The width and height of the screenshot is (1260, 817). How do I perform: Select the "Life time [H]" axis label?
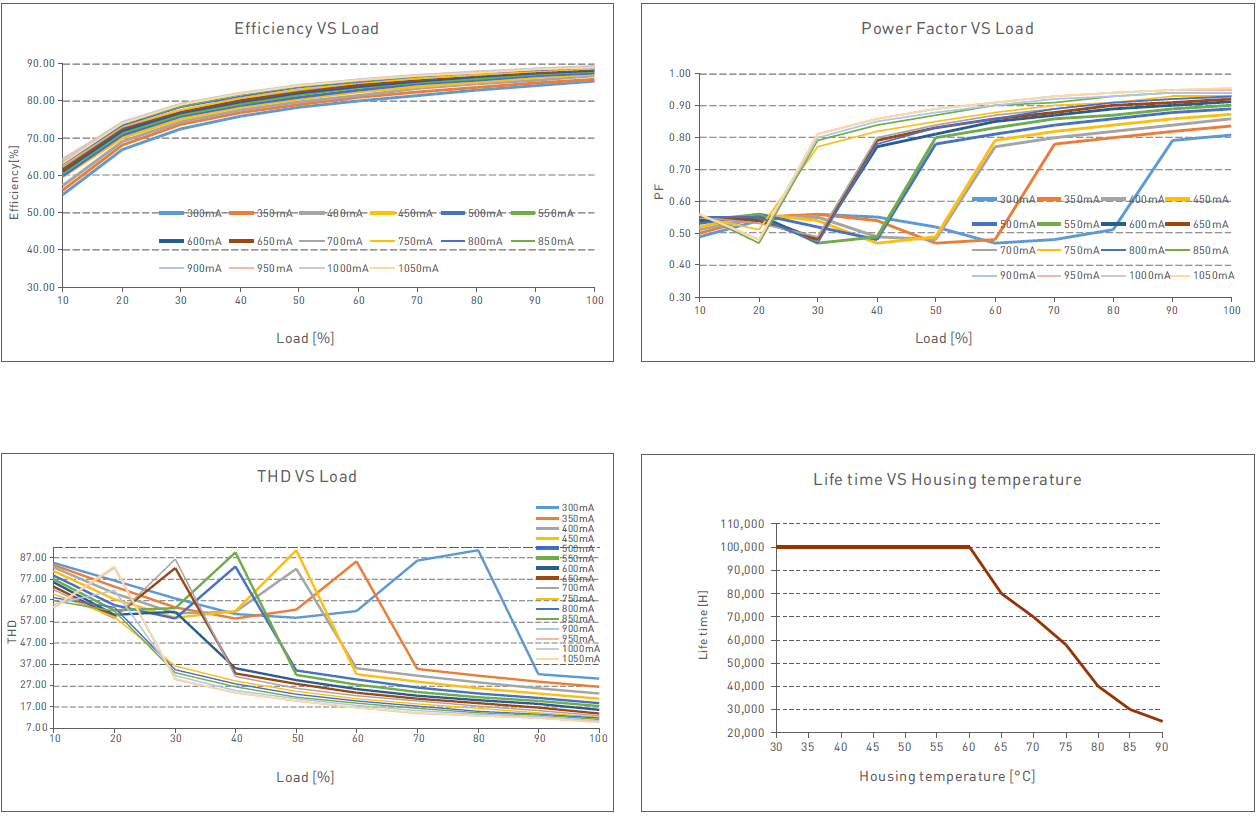703,625
